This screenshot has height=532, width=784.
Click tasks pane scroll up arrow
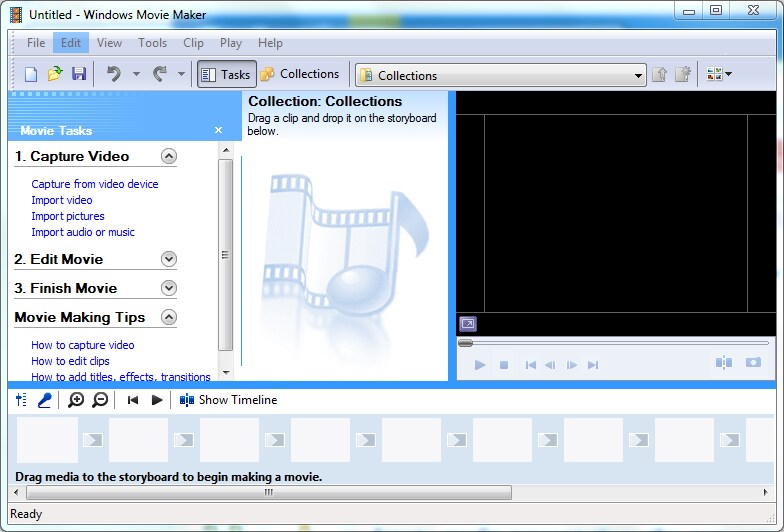(x=226, y=150)
